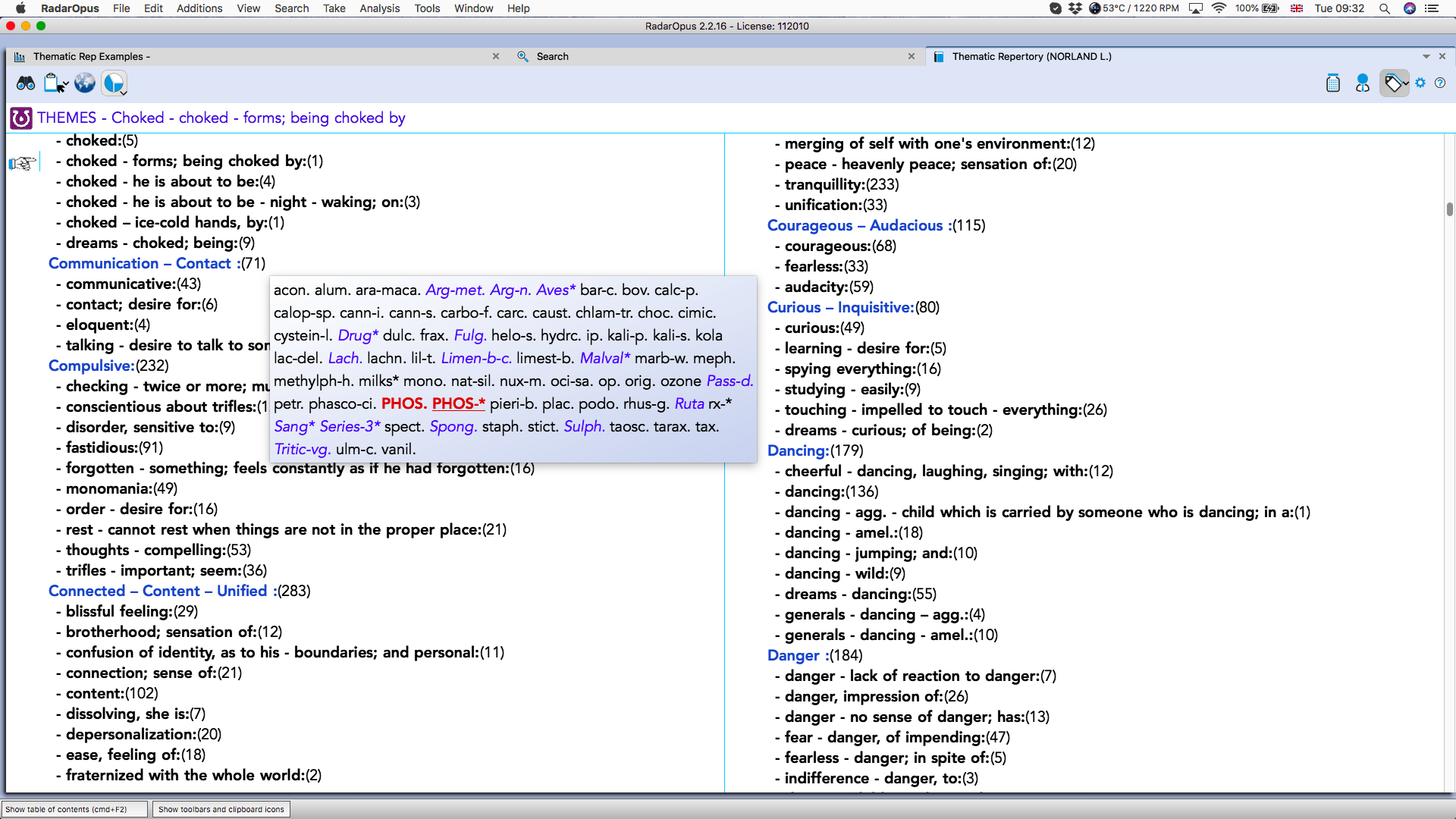Open the Tools menu

(x=427, y=8)
